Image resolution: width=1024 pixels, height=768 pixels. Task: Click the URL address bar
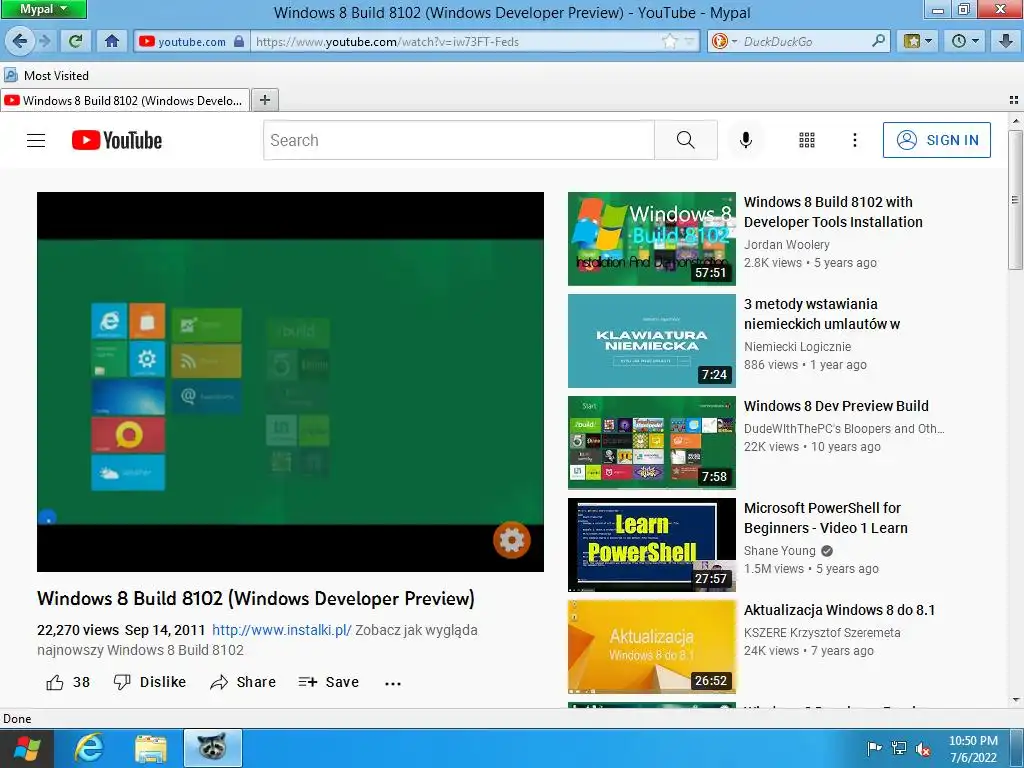click(457, 42)
